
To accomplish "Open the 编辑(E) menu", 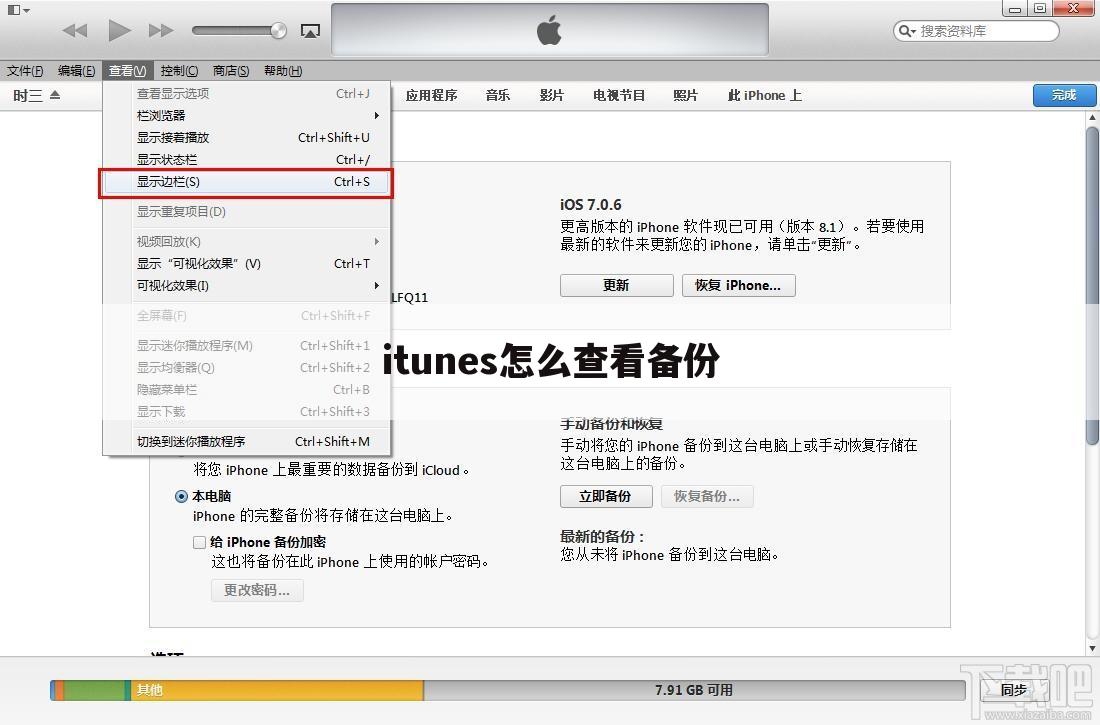I will (x=76, y=71).
